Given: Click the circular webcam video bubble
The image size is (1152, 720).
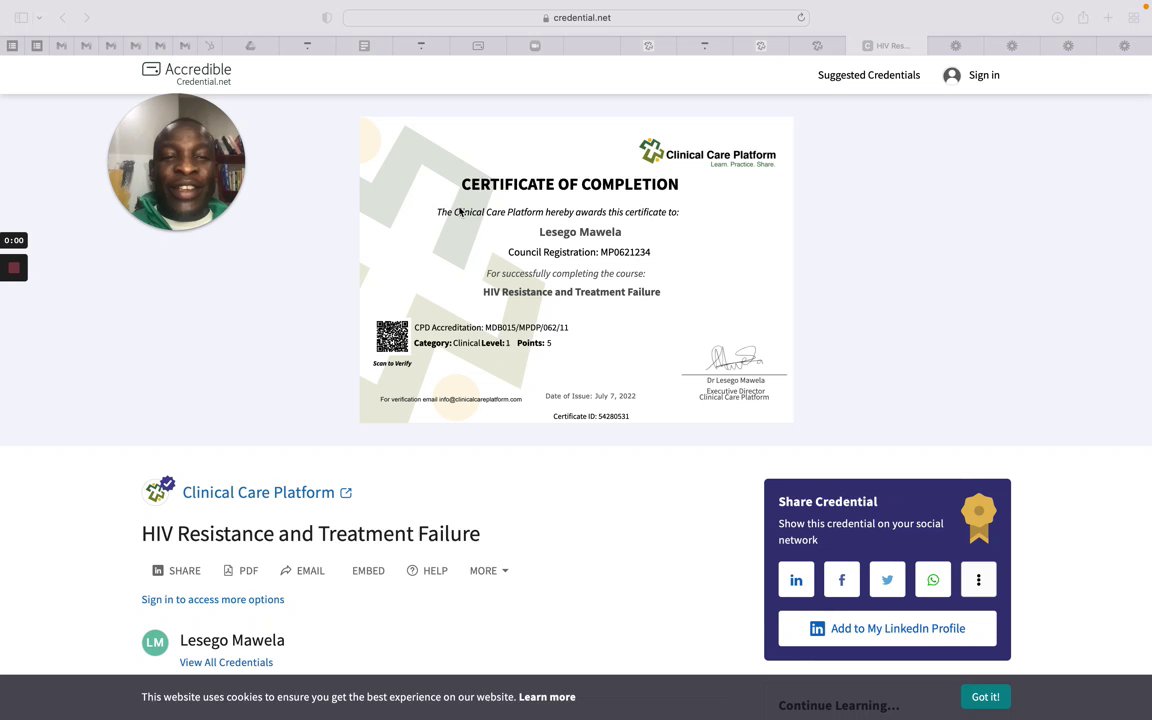Looking at the screenshot, I should [176, 162].
